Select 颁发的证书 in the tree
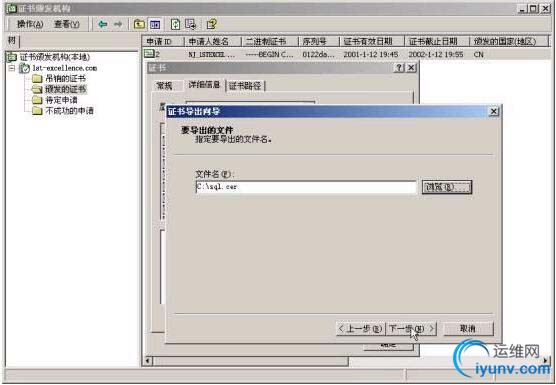 point(65,89)
